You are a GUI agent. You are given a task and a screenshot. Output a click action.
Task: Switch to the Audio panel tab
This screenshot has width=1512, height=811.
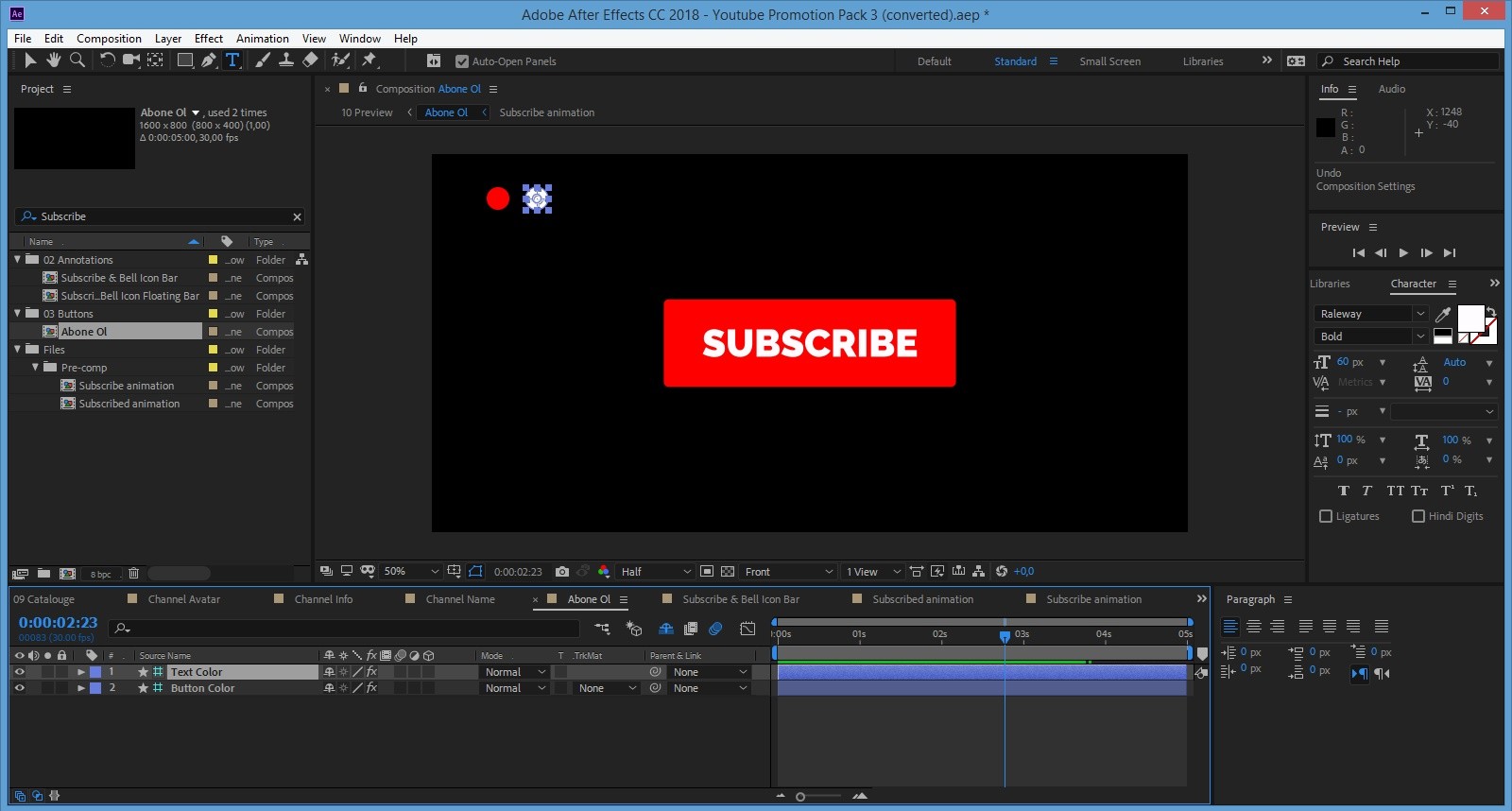(1392, 89)
